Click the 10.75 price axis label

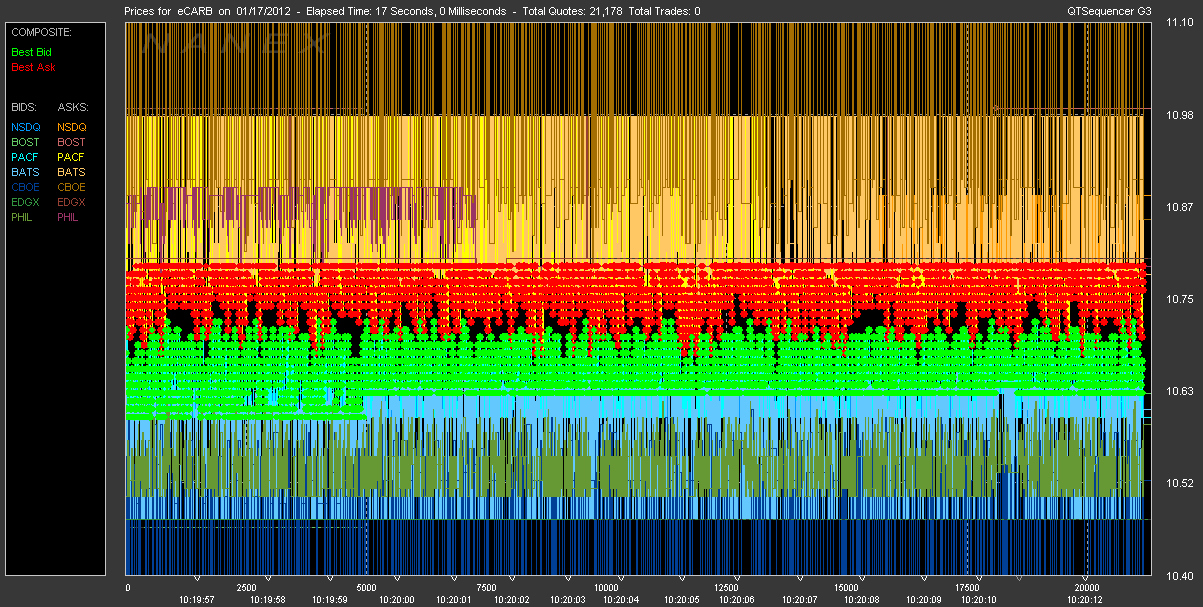[x=1178, y=299]
